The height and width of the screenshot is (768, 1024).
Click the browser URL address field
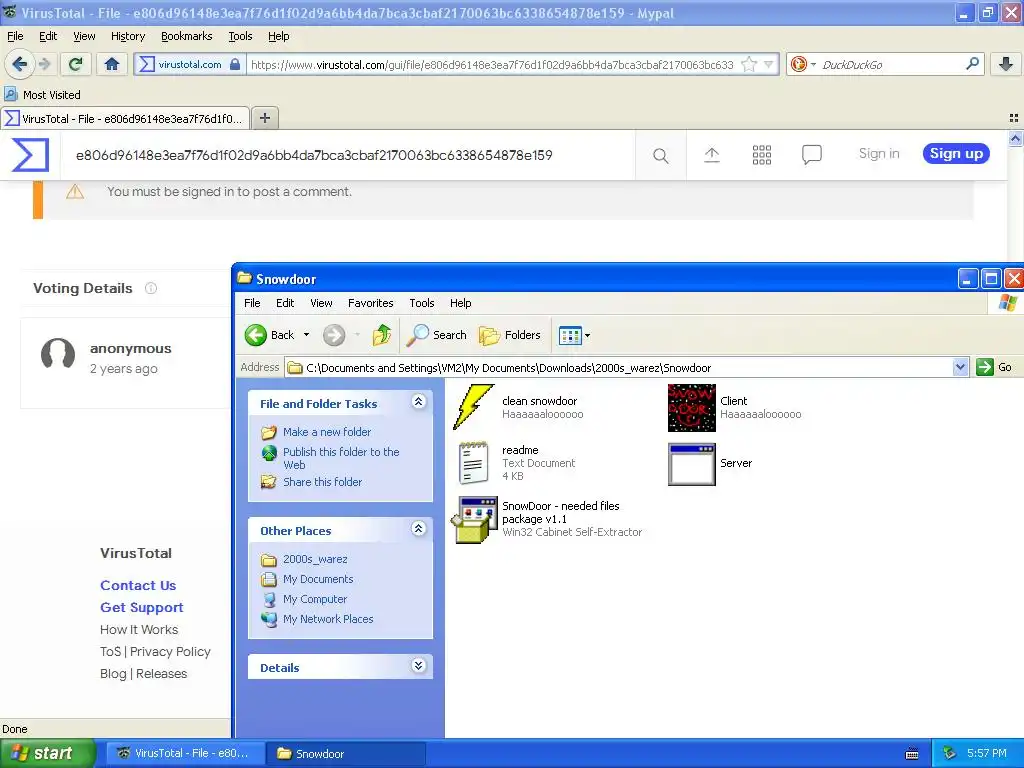(492, 64)
